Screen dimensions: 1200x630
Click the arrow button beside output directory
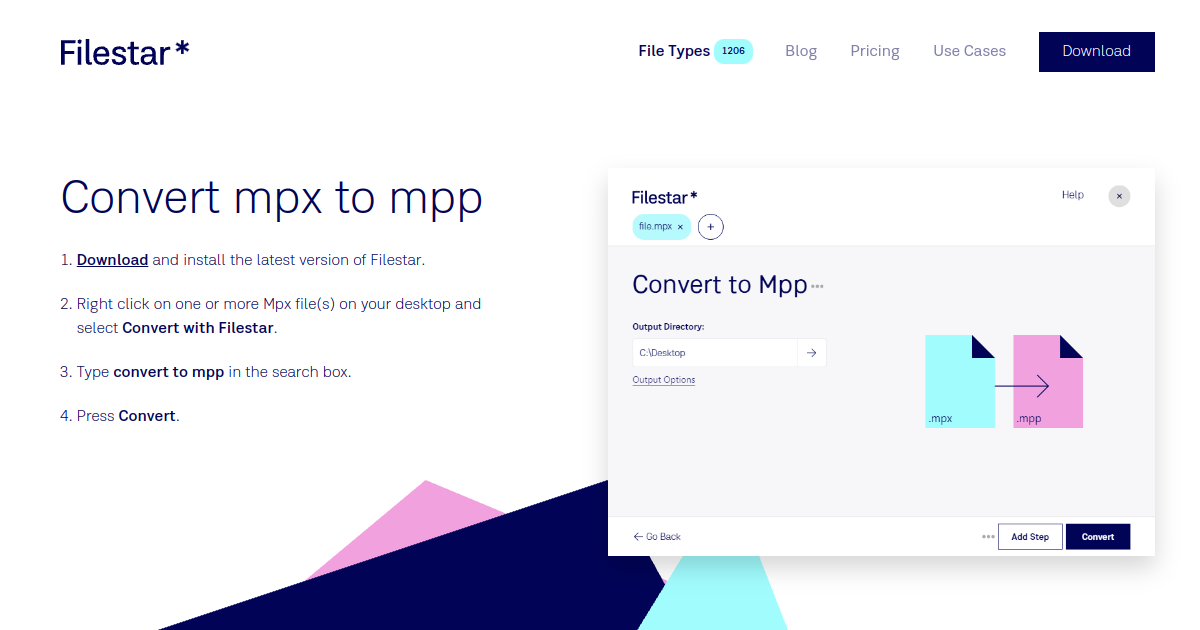pos(811,353)
